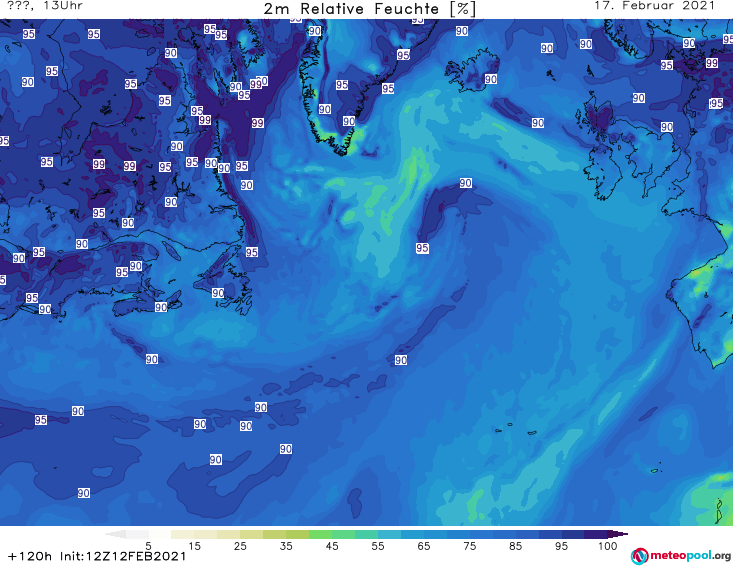Viewport: 733px width, 566px height.
Task: Click the legend value '25'
Action: point(240,546)
